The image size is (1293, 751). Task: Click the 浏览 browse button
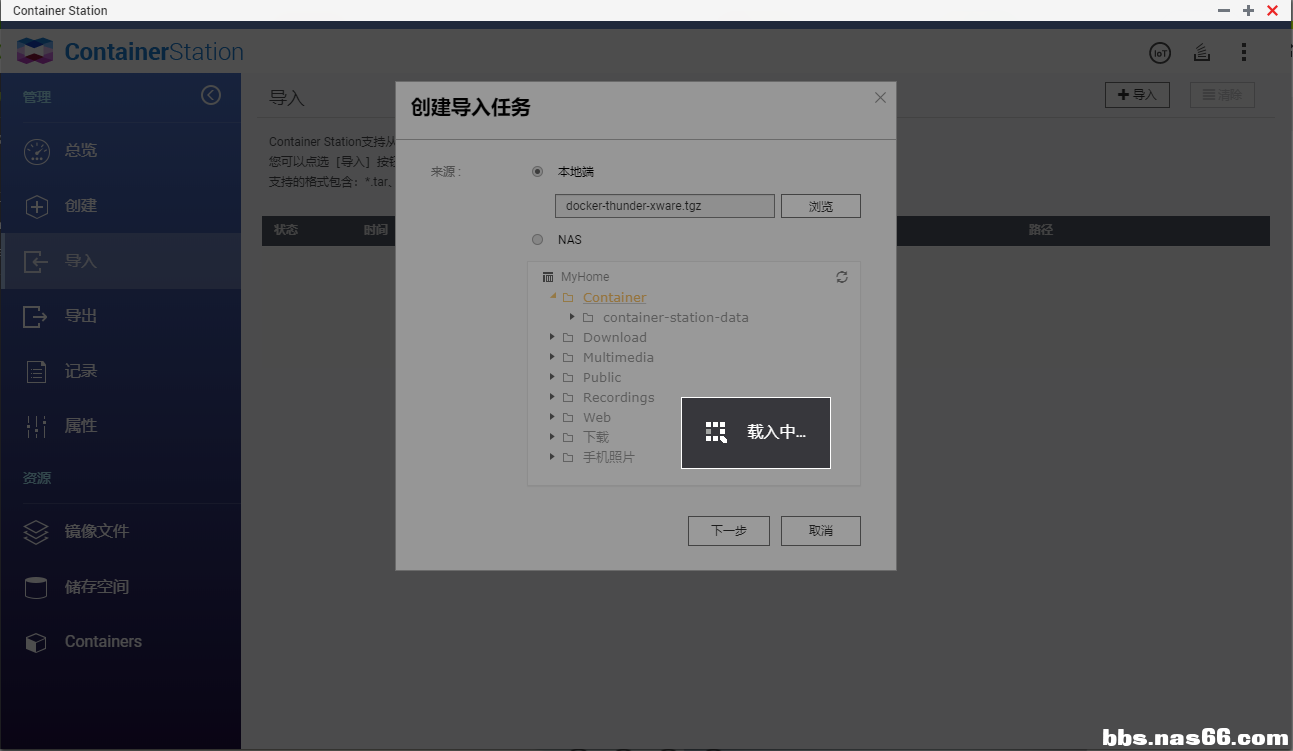(820, 206)
